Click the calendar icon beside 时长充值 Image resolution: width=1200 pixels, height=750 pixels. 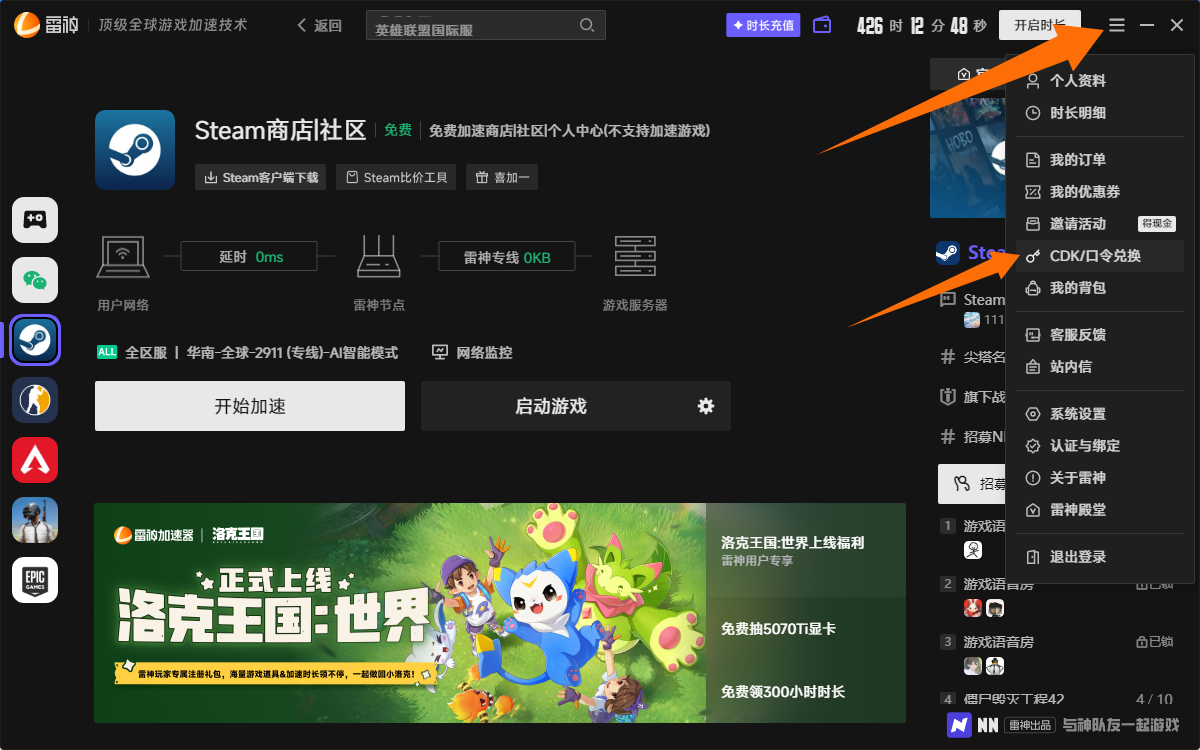click(x=822, y=24)
